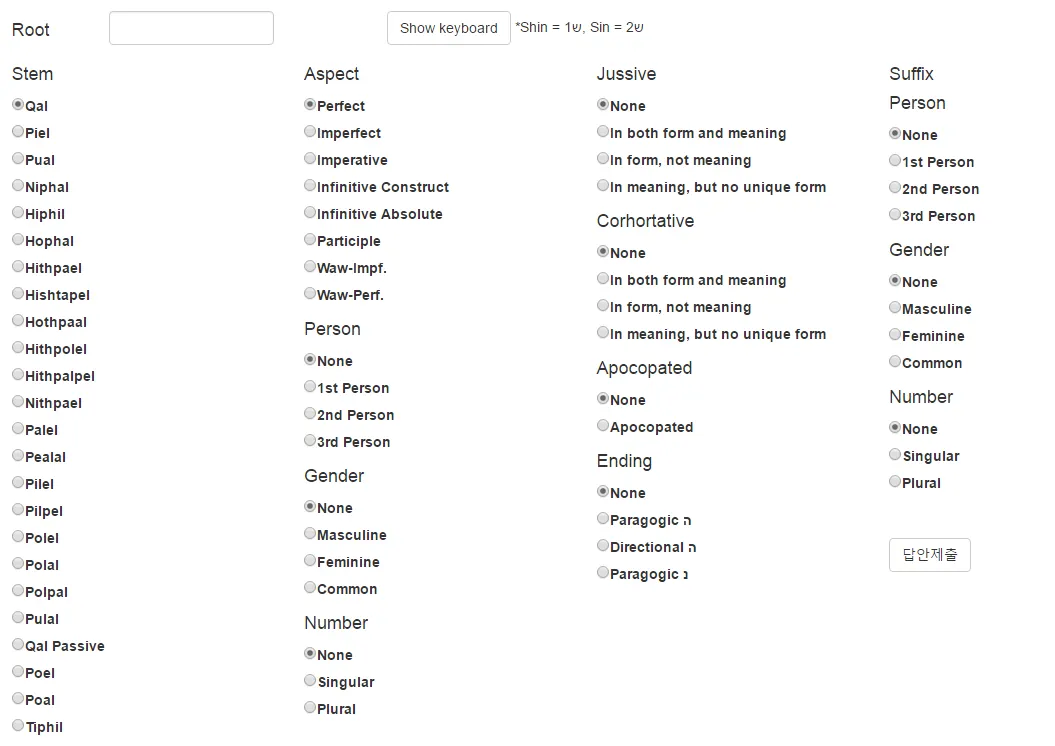Select the Hiphil stem radio button
Image resolution: width=1055 pixels, height=746 pixels.
coord(18,213)
